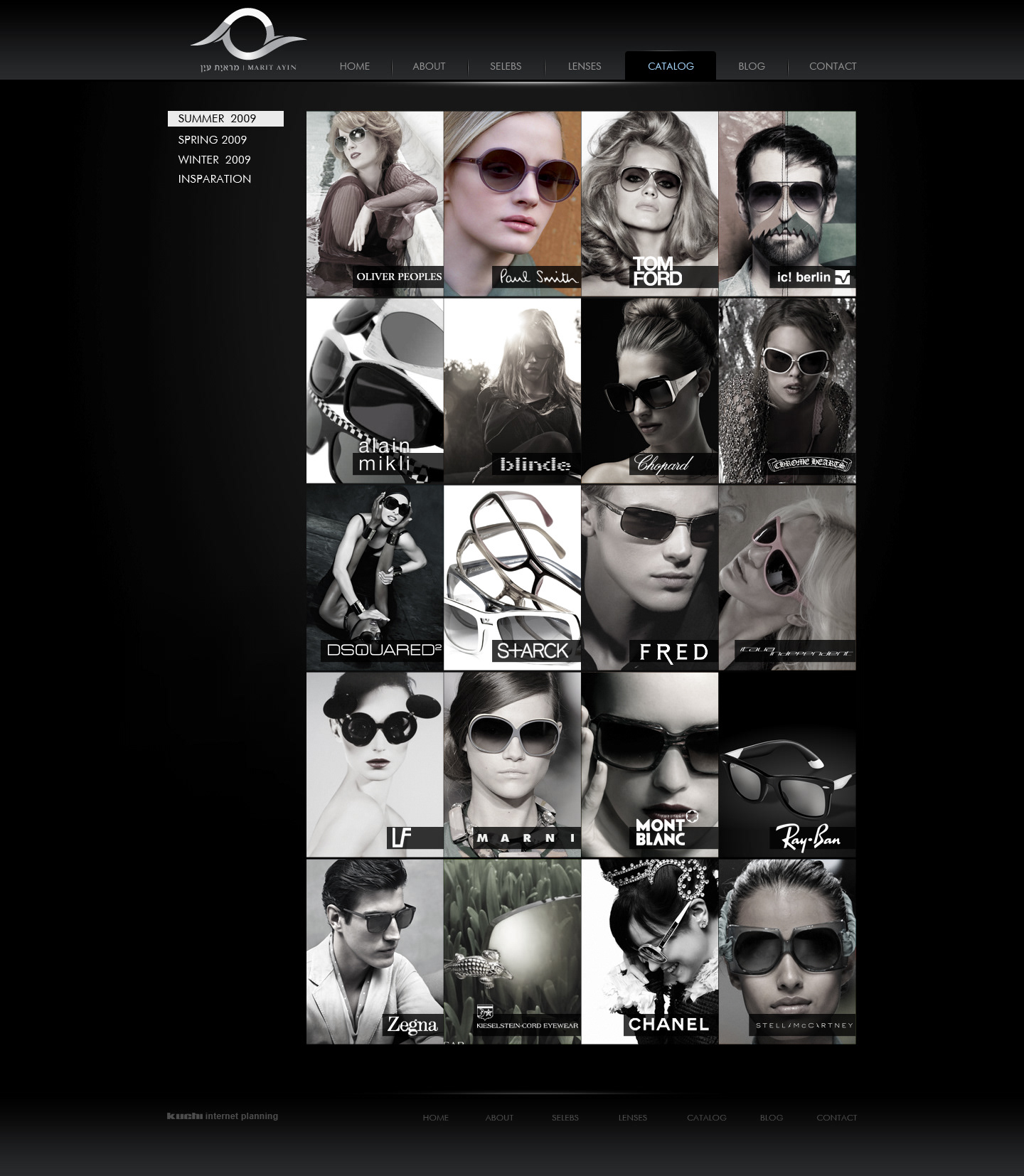Viewport: 1024px width, 1176px height.
Task: Click SELEBS in the footer menu
Action: click(x=565, y=1118)
